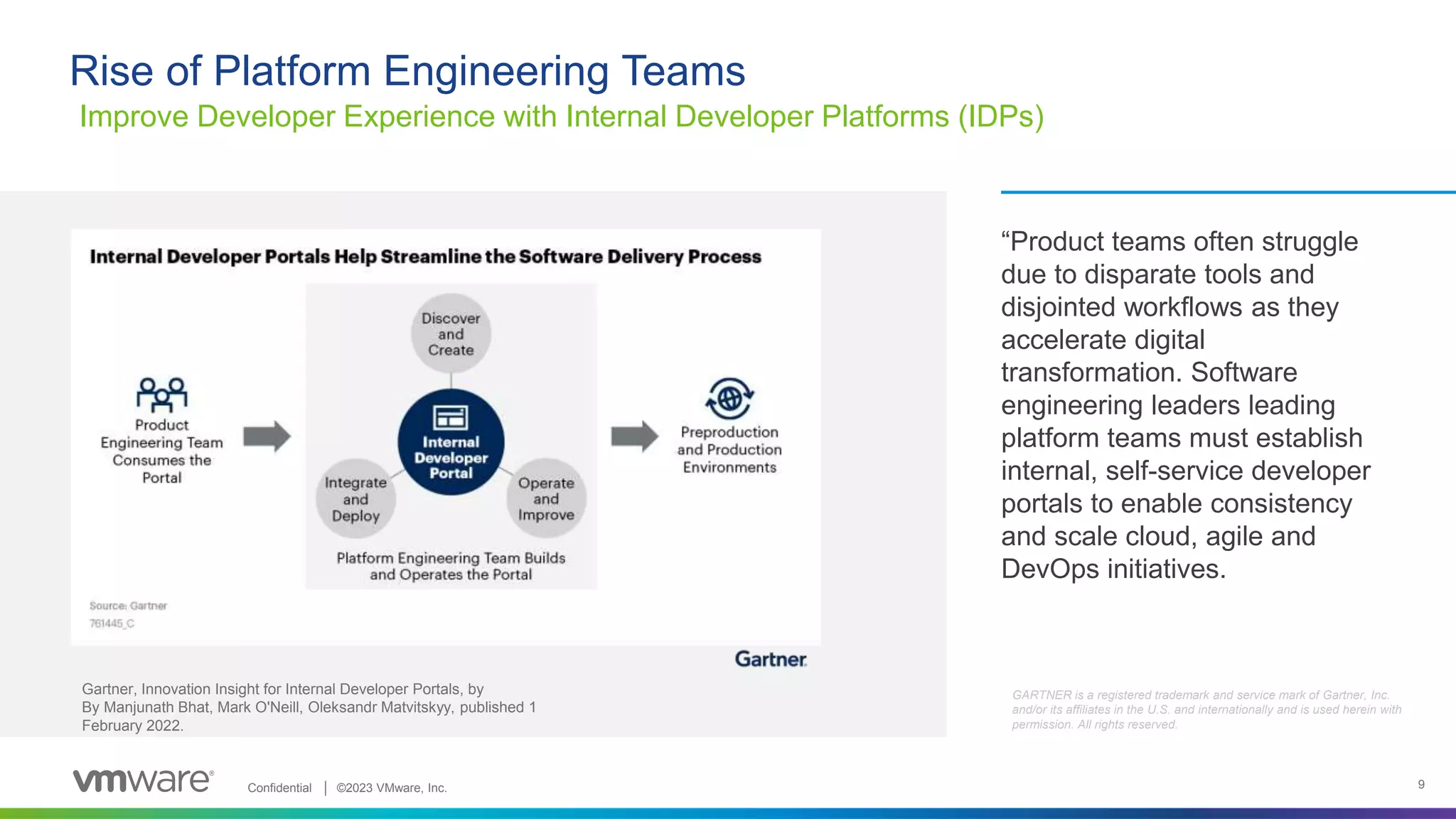The height and width of the screenshot is (819, 1456).
Task: Click the VMware logo in footer
Action: (x=143, y=781)
